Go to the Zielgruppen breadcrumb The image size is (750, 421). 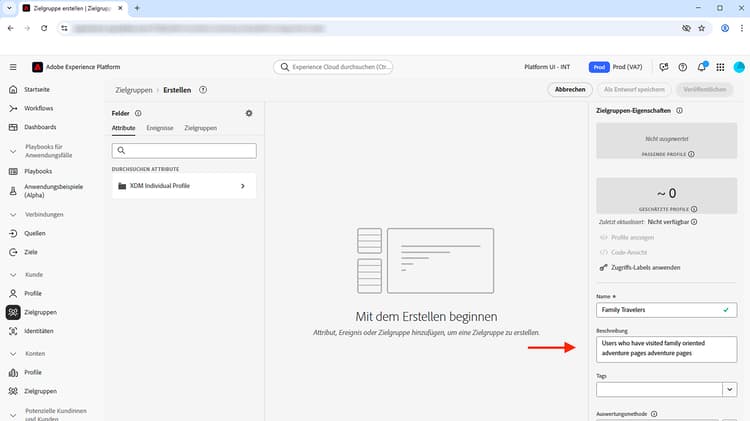point(133,90)
